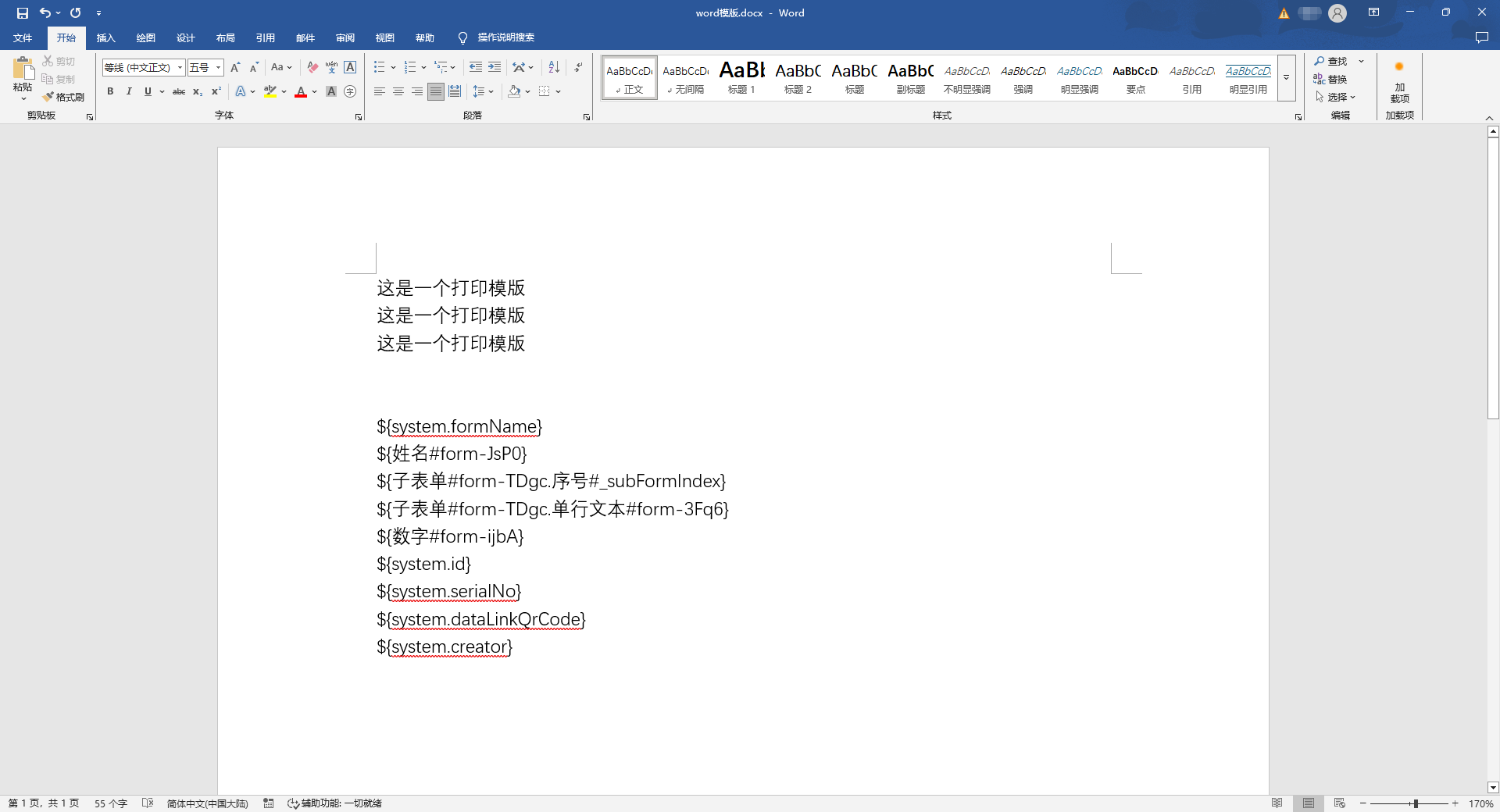1500x812 pixels.
Task: Click the character border icon
Action: click(350, 67)
